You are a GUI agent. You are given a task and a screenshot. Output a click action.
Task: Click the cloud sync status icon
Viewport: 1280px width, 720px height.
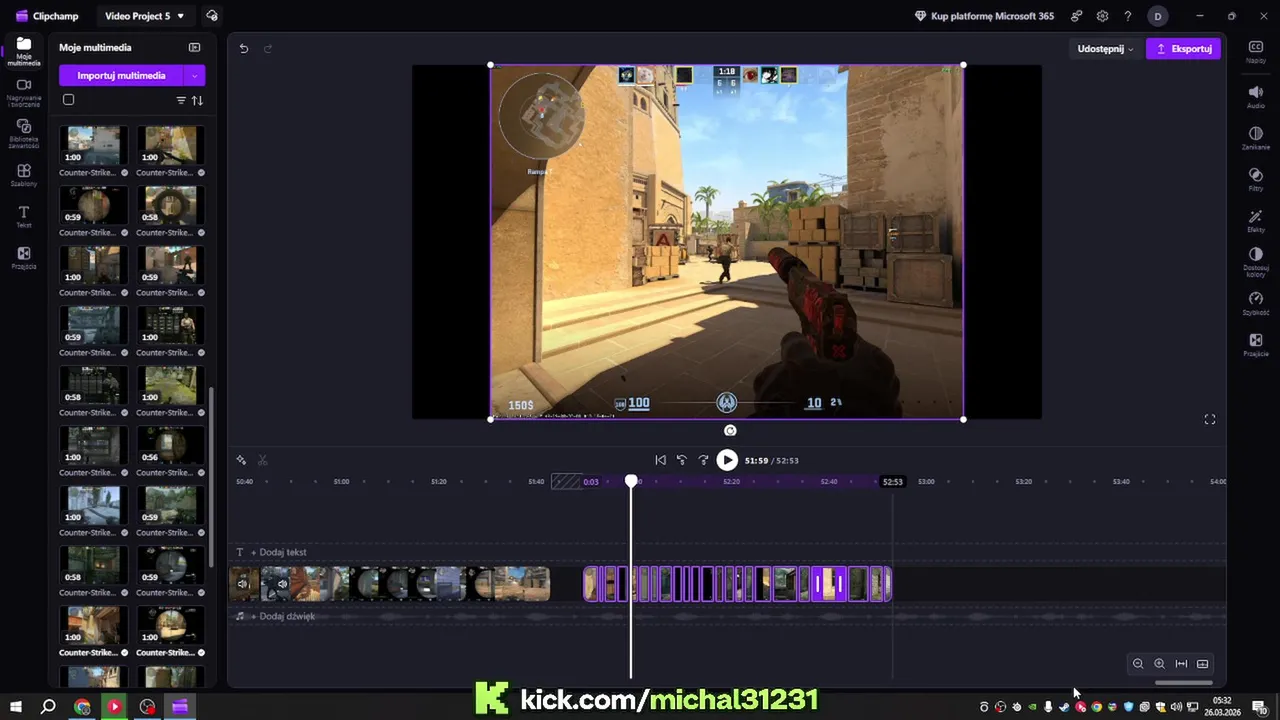point(211,16)
